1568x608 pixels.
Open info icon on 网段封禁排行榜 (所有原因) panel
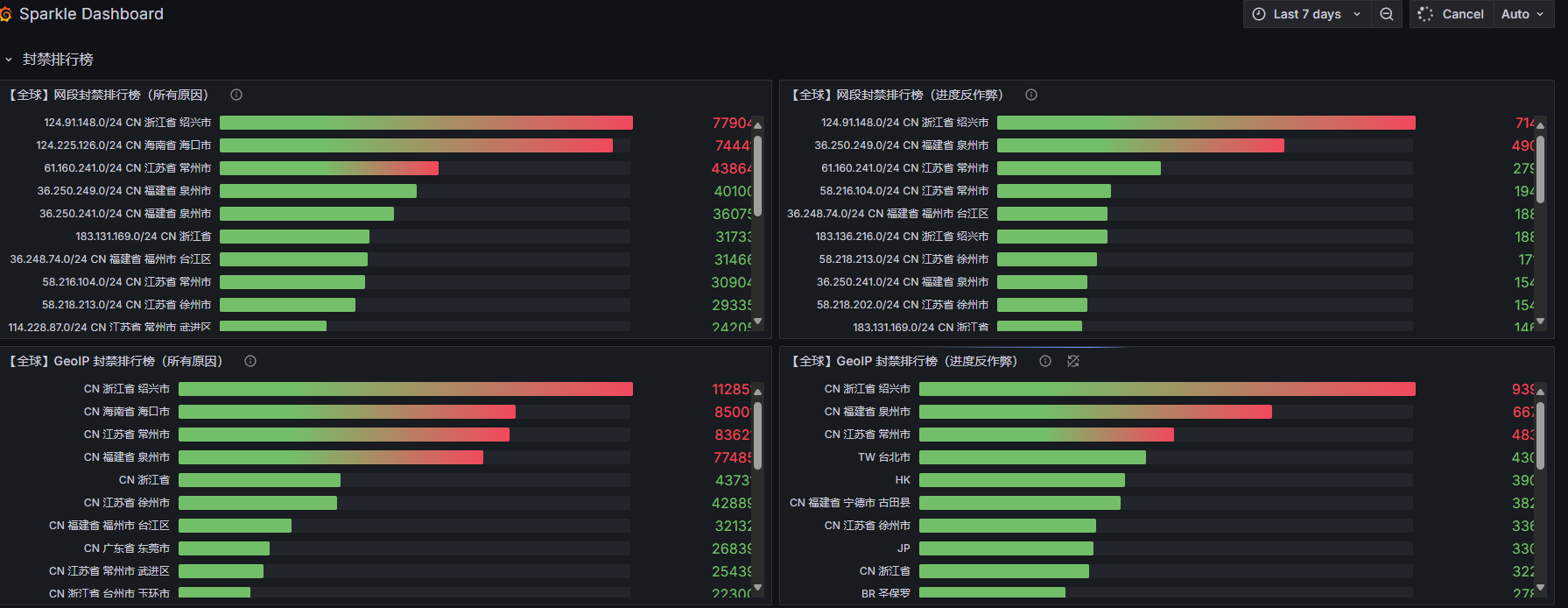click(x=236, y=95)
